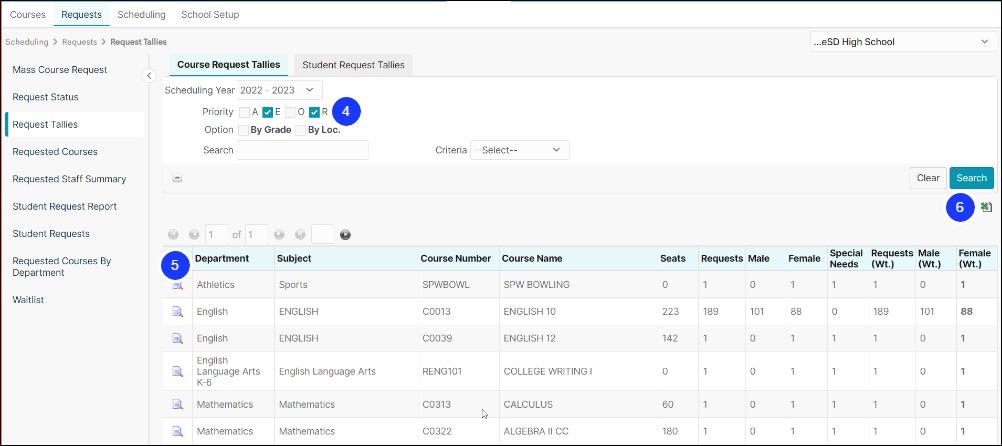The image size is (1002, 446).
Task: Click the Athletics department cell
Action: 215,285
